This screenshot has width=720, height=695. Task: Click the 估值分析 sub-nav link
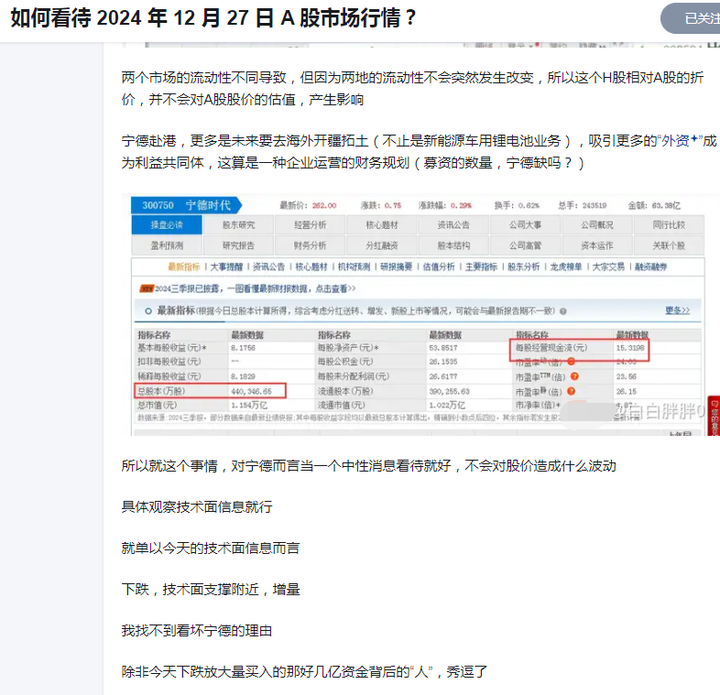[x=439, y=267]
